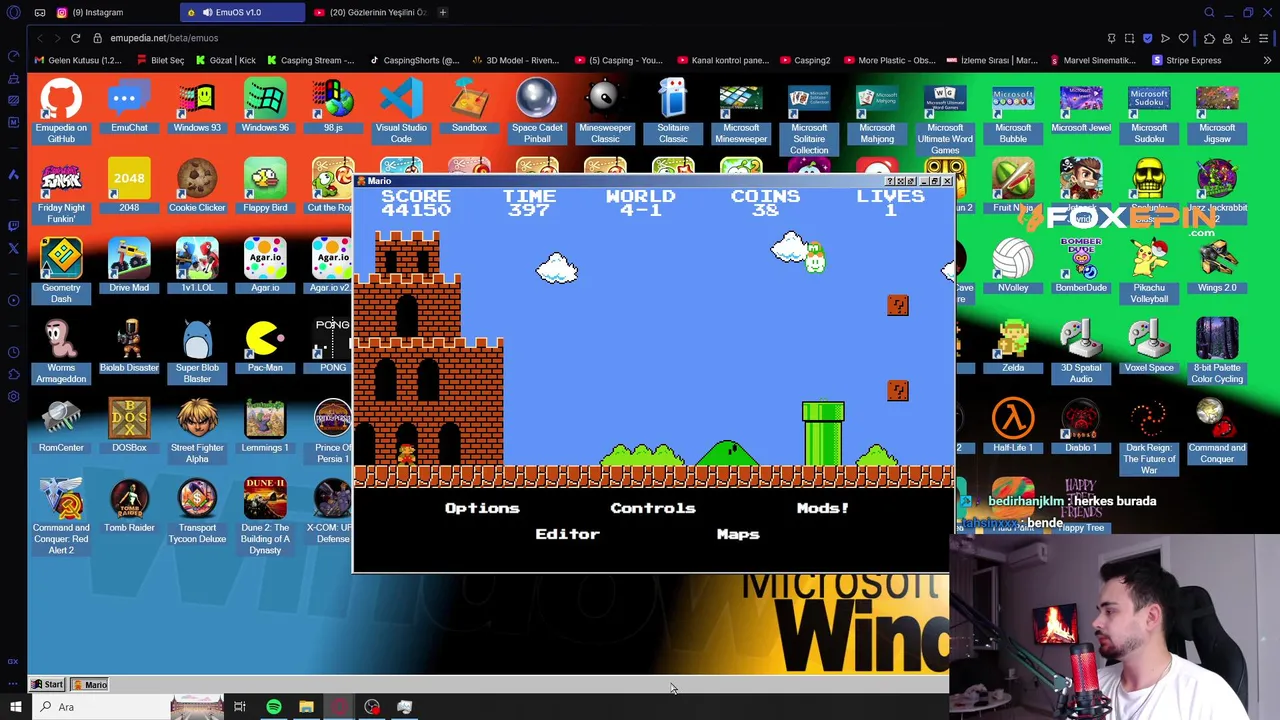Select Controls in Mario menu
Screen dimensions: 1280x720
point(653,508)
